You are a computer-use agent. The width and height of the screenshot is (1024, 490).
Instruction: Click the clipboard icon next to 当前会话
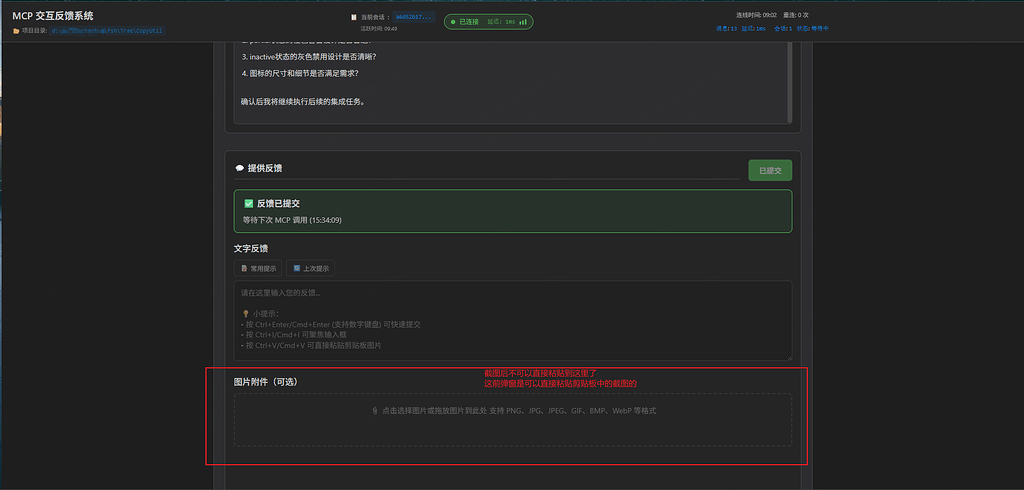354,17
